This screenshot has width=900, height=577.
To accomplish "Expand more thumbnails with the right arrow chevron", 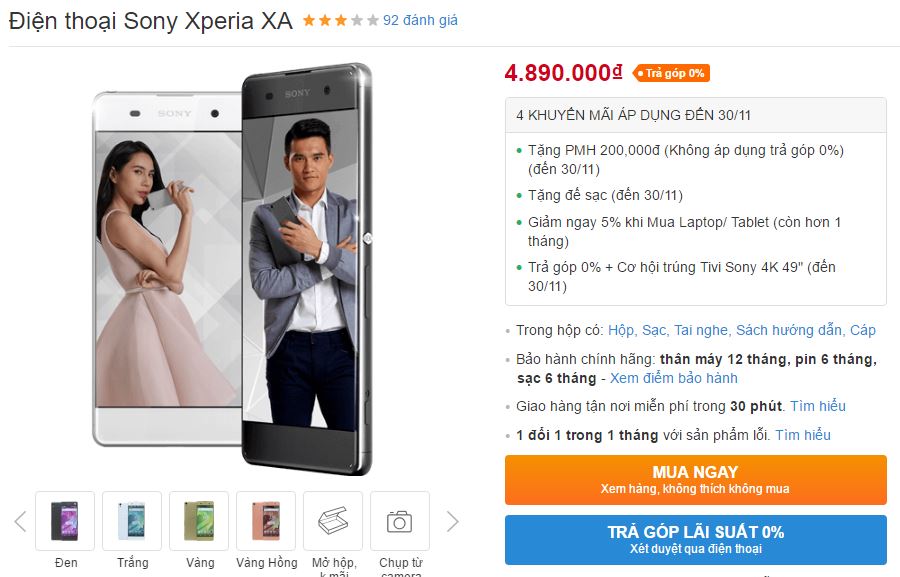I will coord(452,521).
